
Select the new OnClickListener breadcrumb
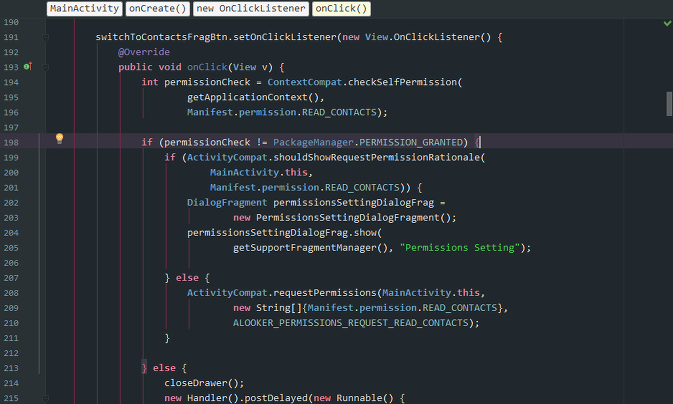click(x=251, y=9)
